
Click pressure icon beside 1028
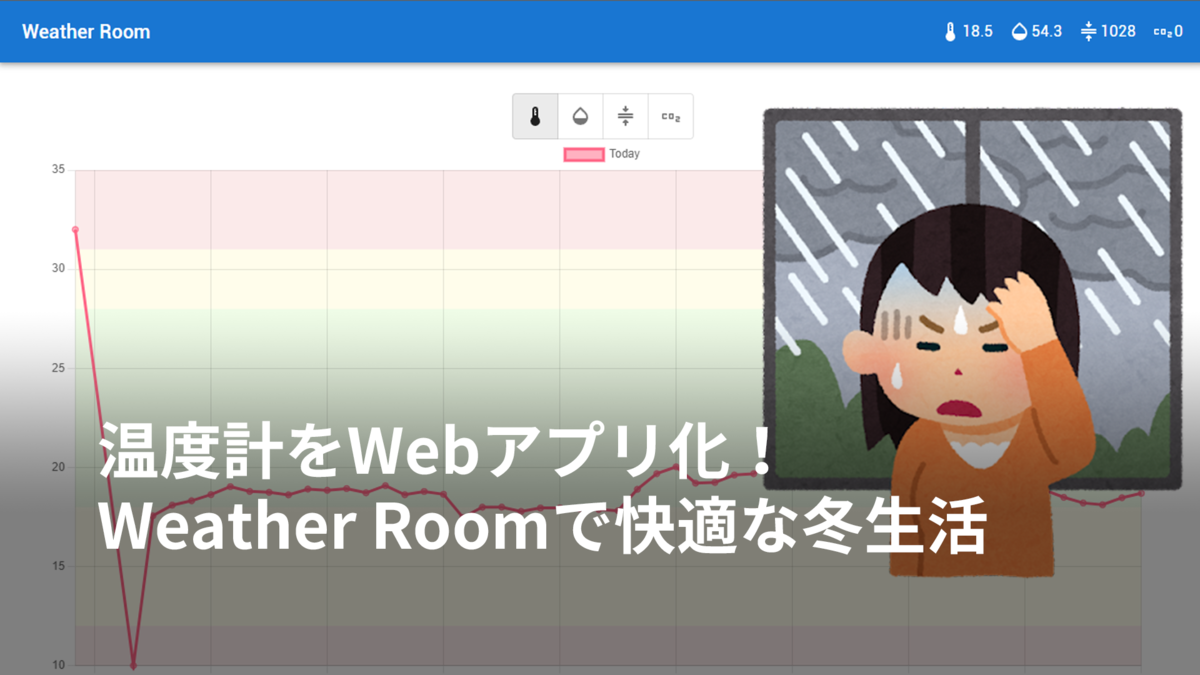point(1089,32)
